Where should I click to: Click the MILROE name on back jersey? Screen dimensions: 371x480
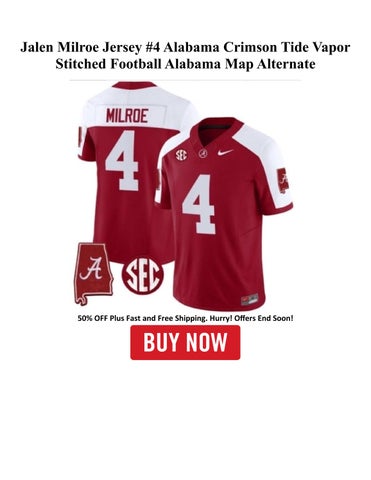pyautogui.click(x=127, y=117)
